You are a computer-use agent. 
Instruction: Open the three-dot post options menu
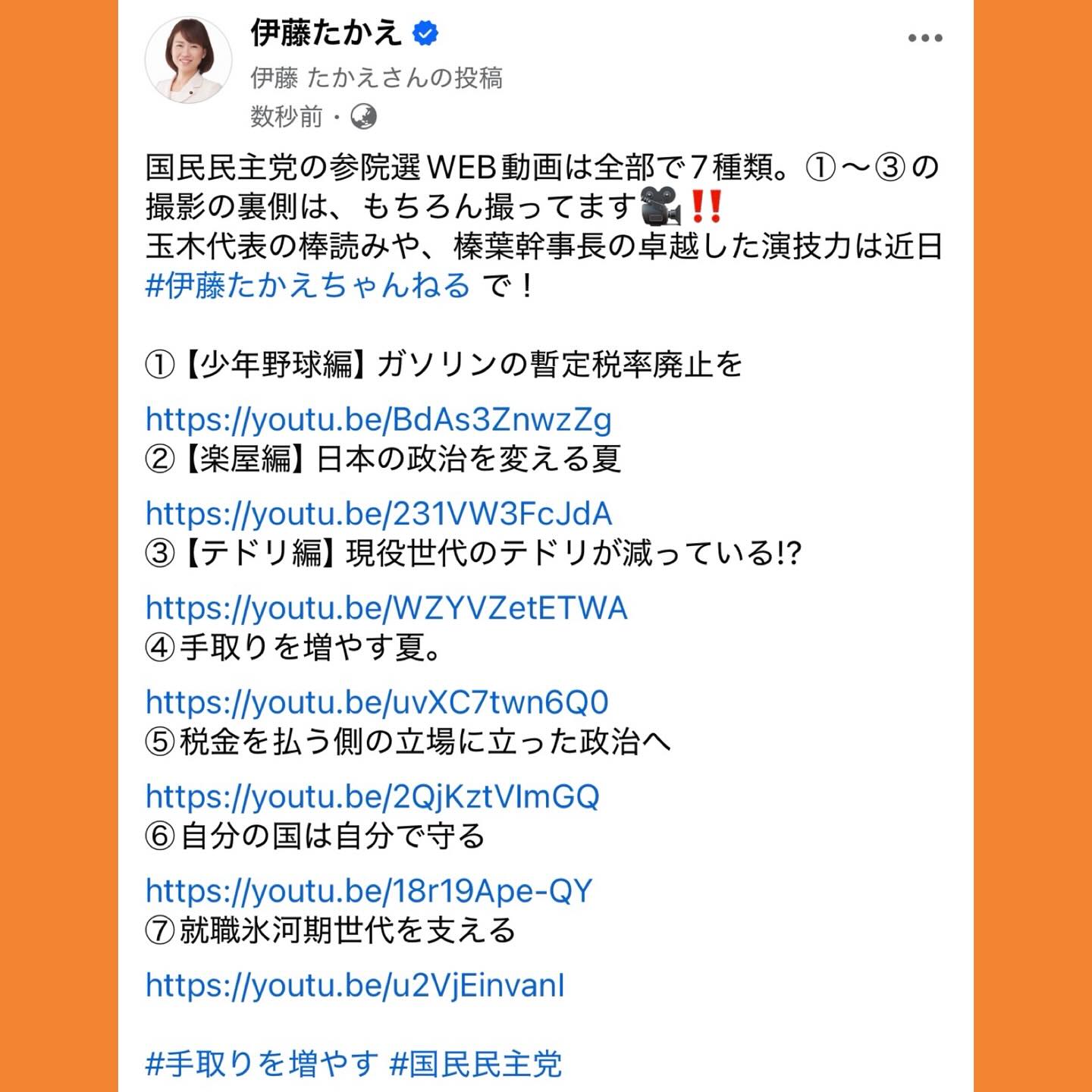925,38
